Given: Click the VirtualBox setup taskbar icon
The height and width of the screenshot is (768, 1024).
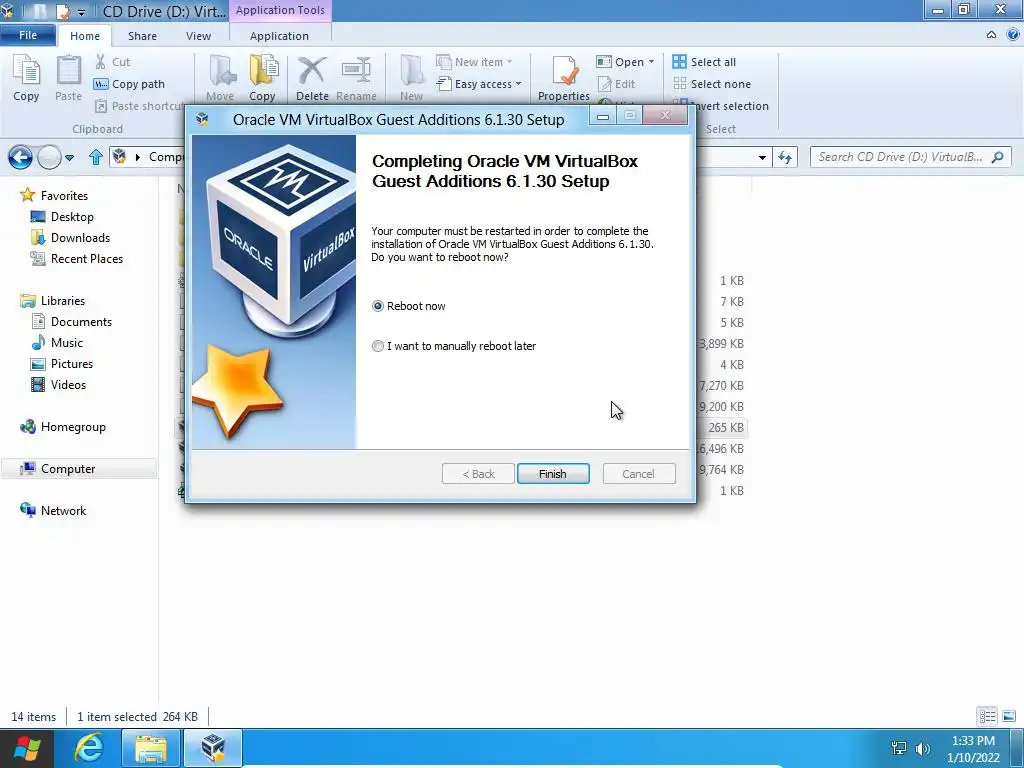Looking at the screenshot, I should (213, 748).
